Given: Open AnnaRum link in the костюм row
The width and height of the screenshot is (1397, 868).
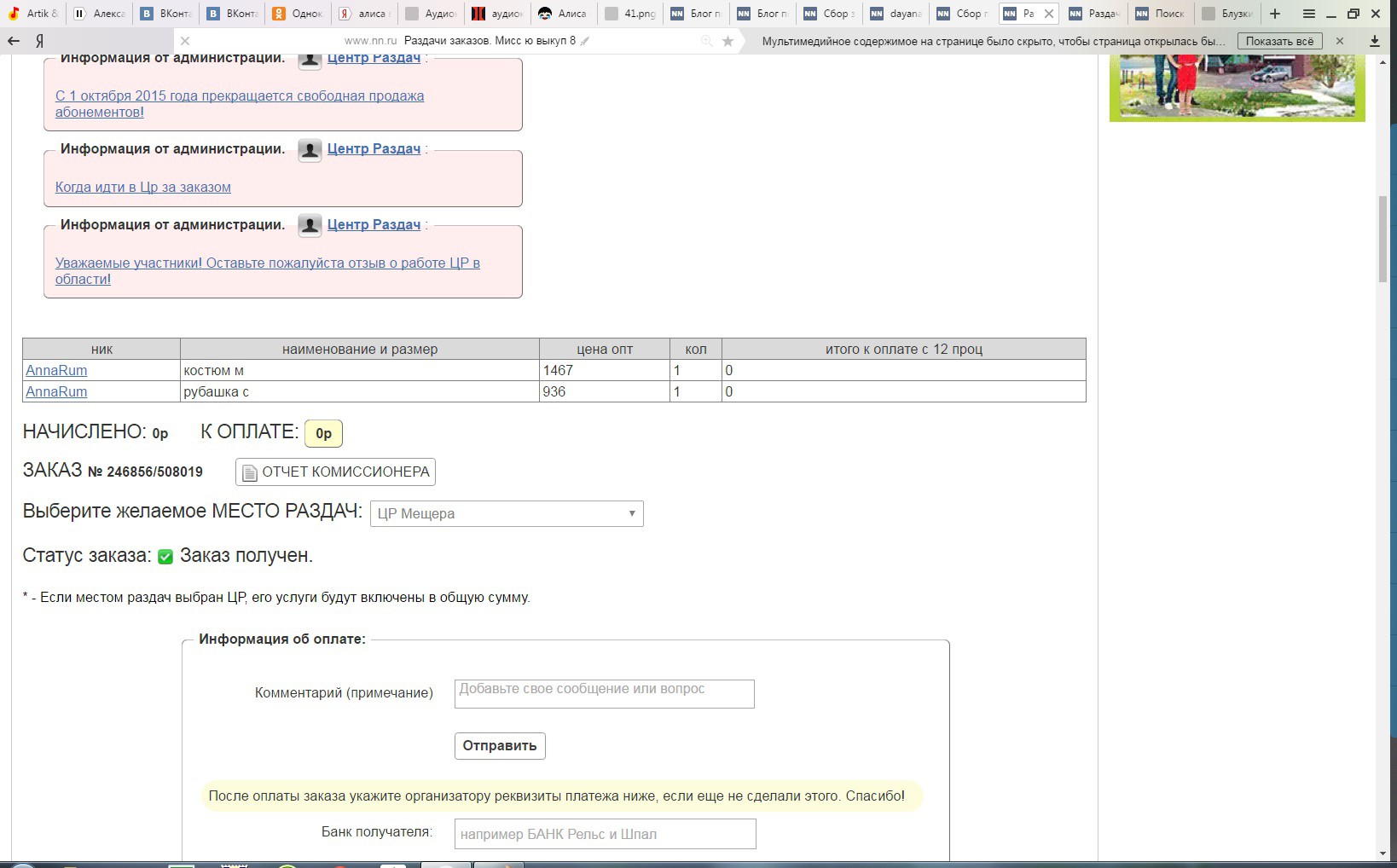Looking at the screenshot, I should 56,370.
